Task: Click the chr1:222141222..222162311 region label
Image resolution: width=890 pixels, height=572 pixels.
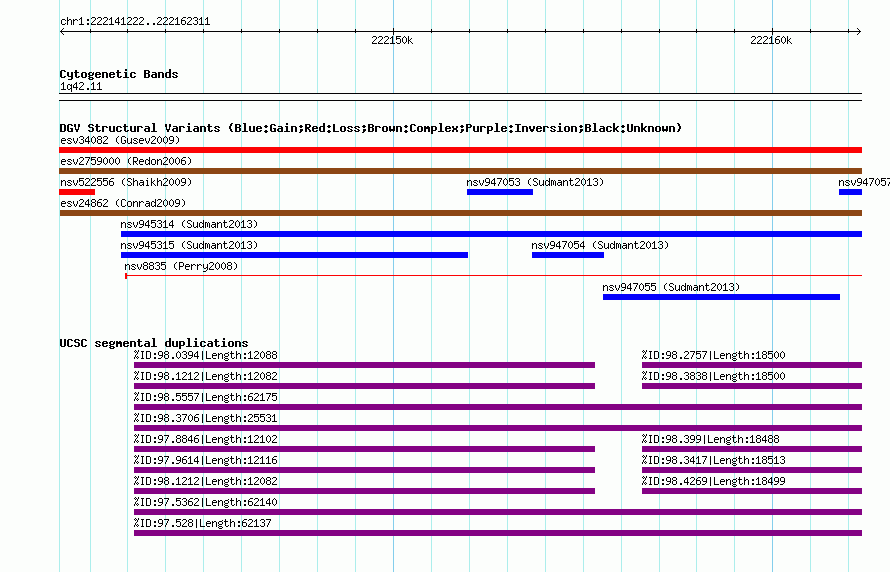Action: coord(135,21)
